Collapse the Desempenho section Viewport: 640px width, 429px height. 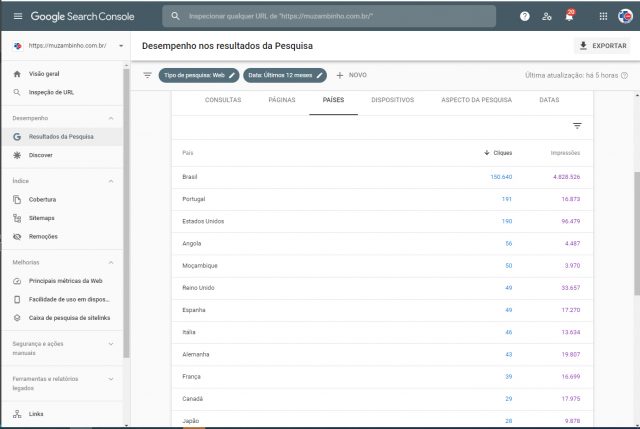pos(111,118)
